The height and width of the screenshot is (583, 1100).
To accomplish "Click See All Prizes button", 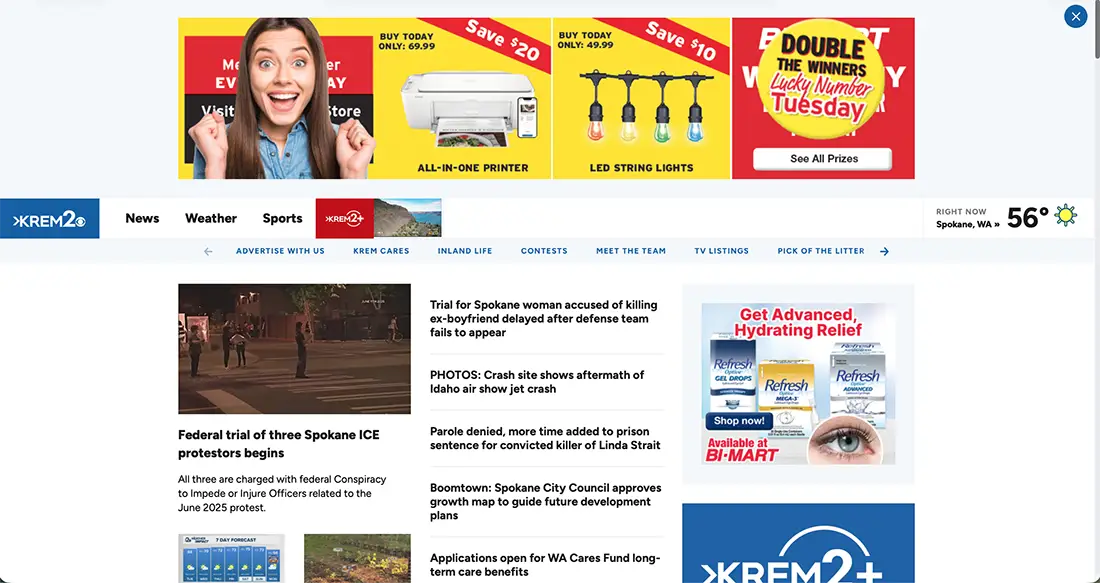I will pyautogui.click(x=823, y=159).
